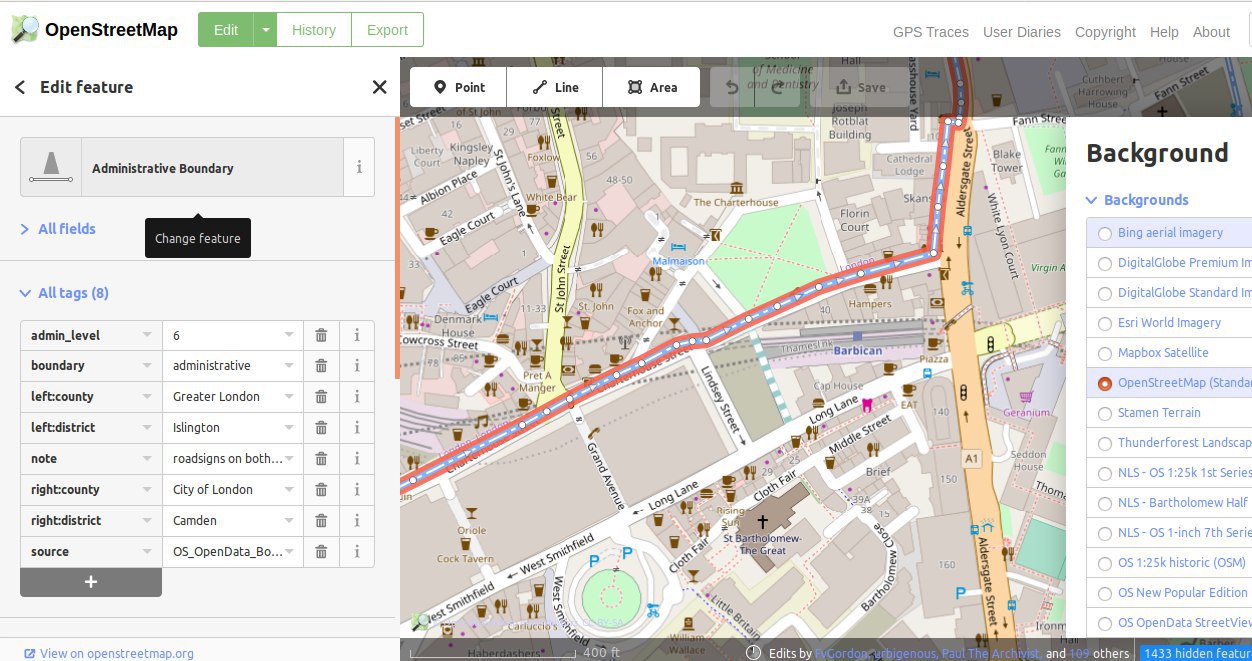This screenshot has height=661, width=1252.
Task: Open the About page
Action: coord(1211,32)
